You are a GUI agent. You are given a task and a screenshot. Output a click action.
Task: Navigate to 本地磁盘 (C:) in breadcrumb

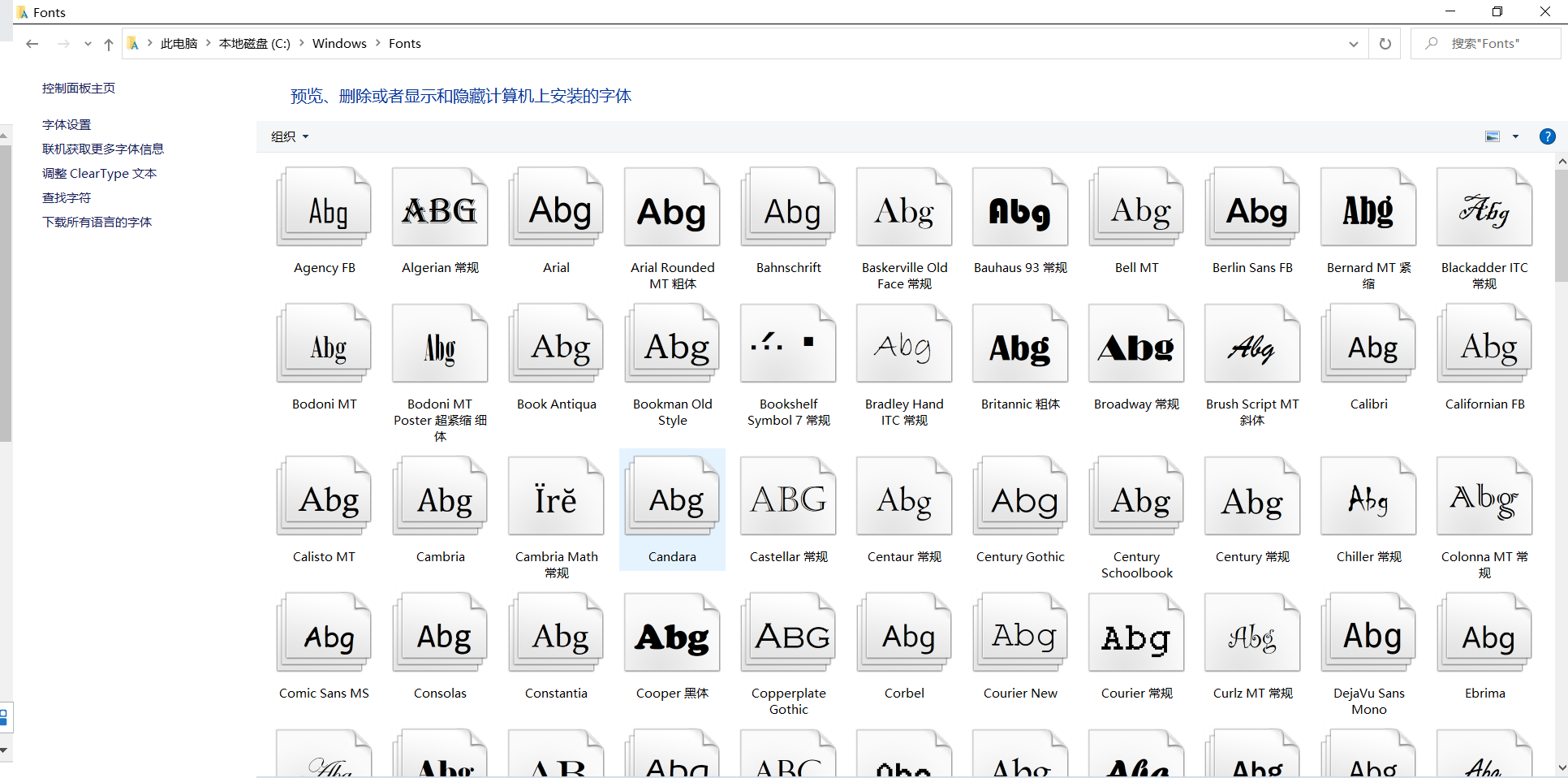(255, 44)
